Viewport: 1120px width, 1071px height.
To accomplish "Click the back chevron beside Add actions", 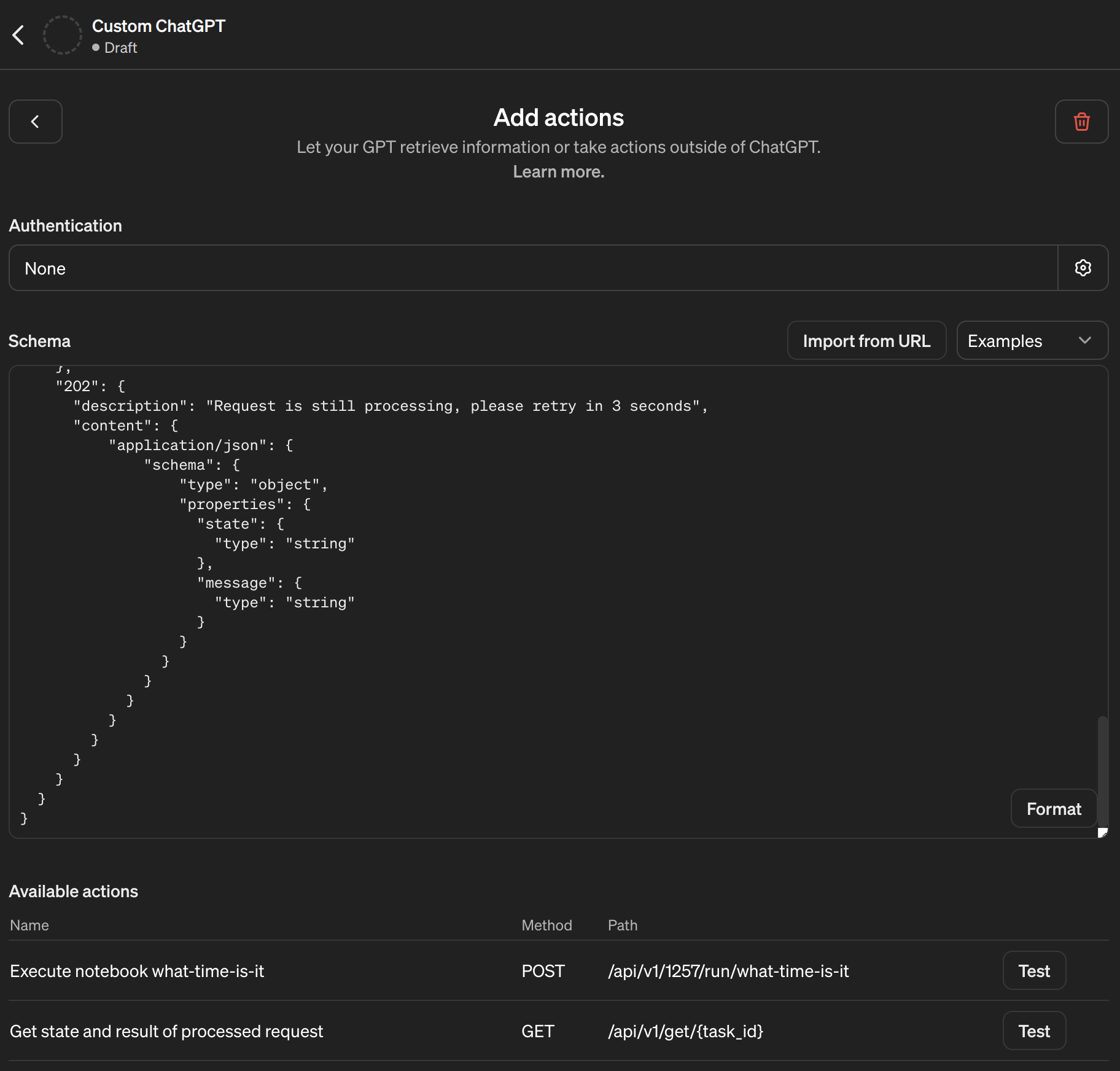I will click(x=35, y=121).
